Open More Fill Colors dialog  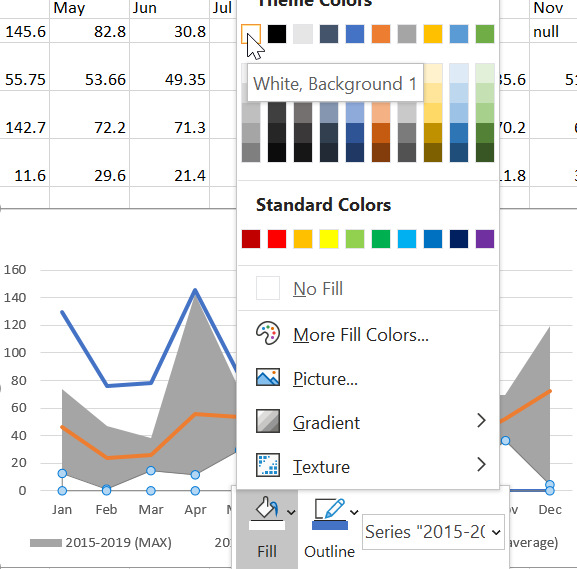368,334
